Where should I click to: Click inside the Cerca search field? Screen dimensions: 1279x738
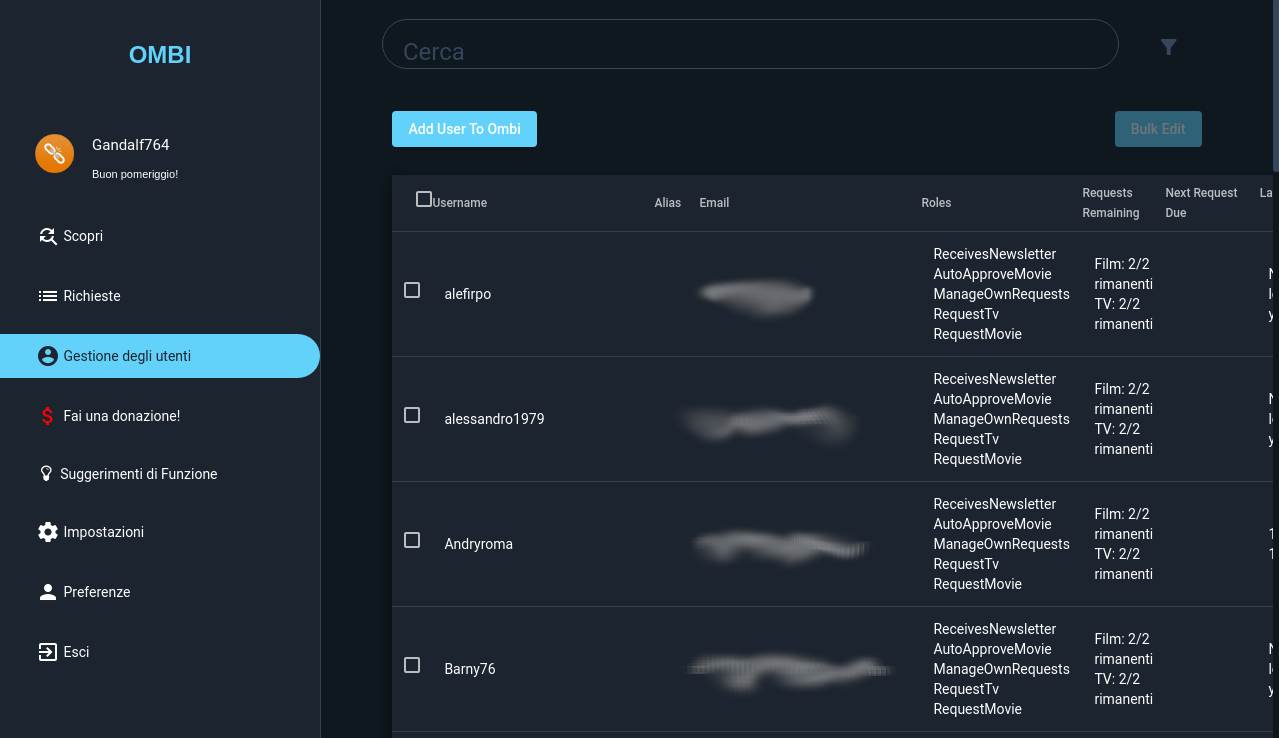tap(750, 44)
